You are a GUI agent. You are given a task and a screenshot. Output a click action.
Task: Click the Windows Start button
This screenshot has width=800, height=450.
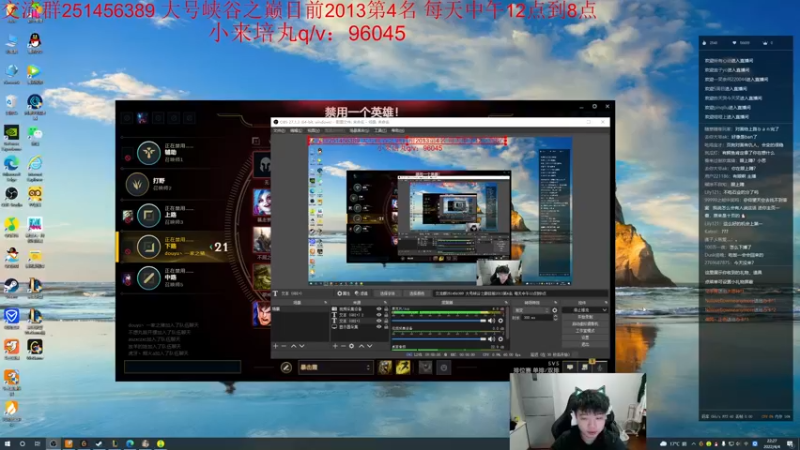pos(7,444)
